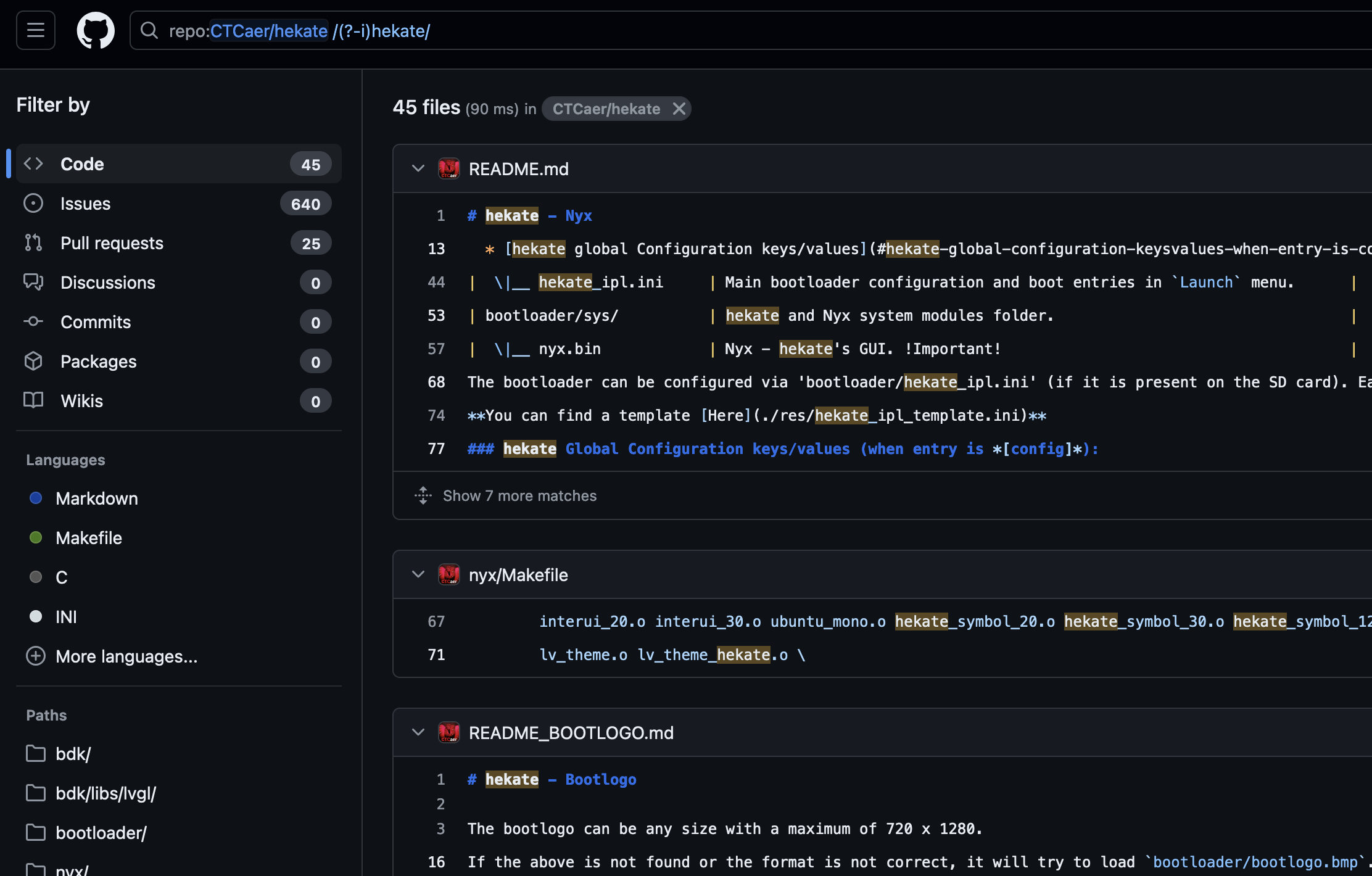Click the expand icon beside Show 7 more matches
The image size is (1372, 876).
click(x=423, y=495)
